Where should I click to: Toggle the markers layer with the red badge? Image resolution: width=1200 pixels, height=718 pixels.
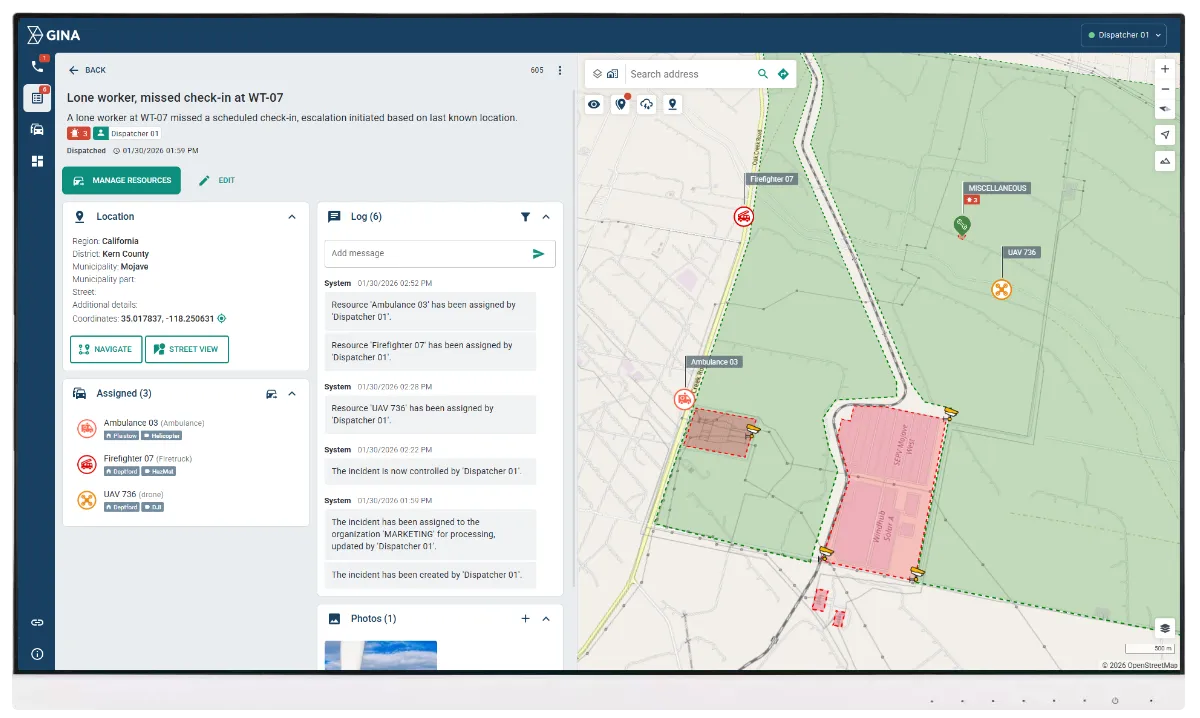620,104
